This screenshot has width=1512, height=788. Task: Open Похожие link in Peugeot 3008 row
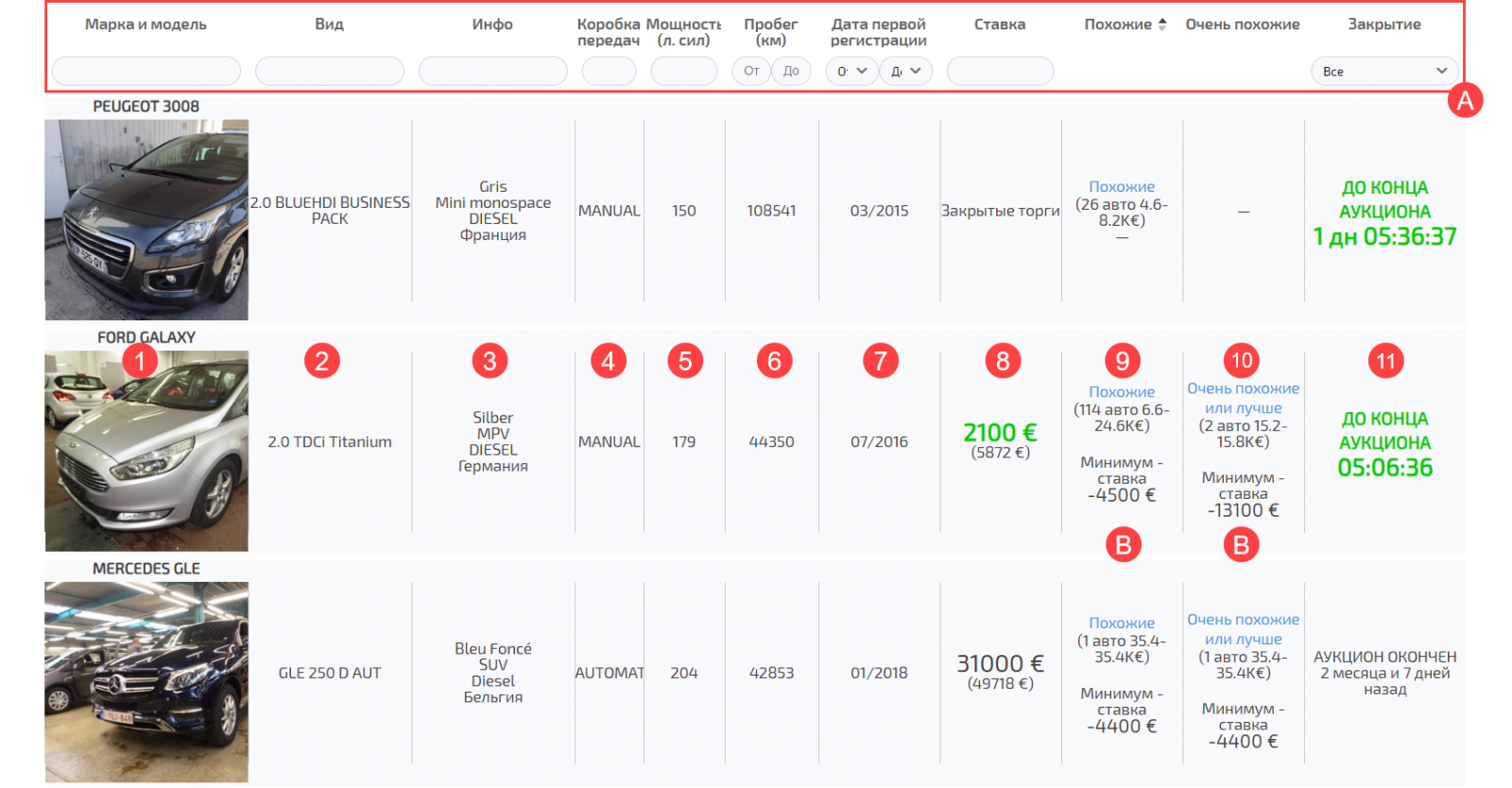(1122, 187)
